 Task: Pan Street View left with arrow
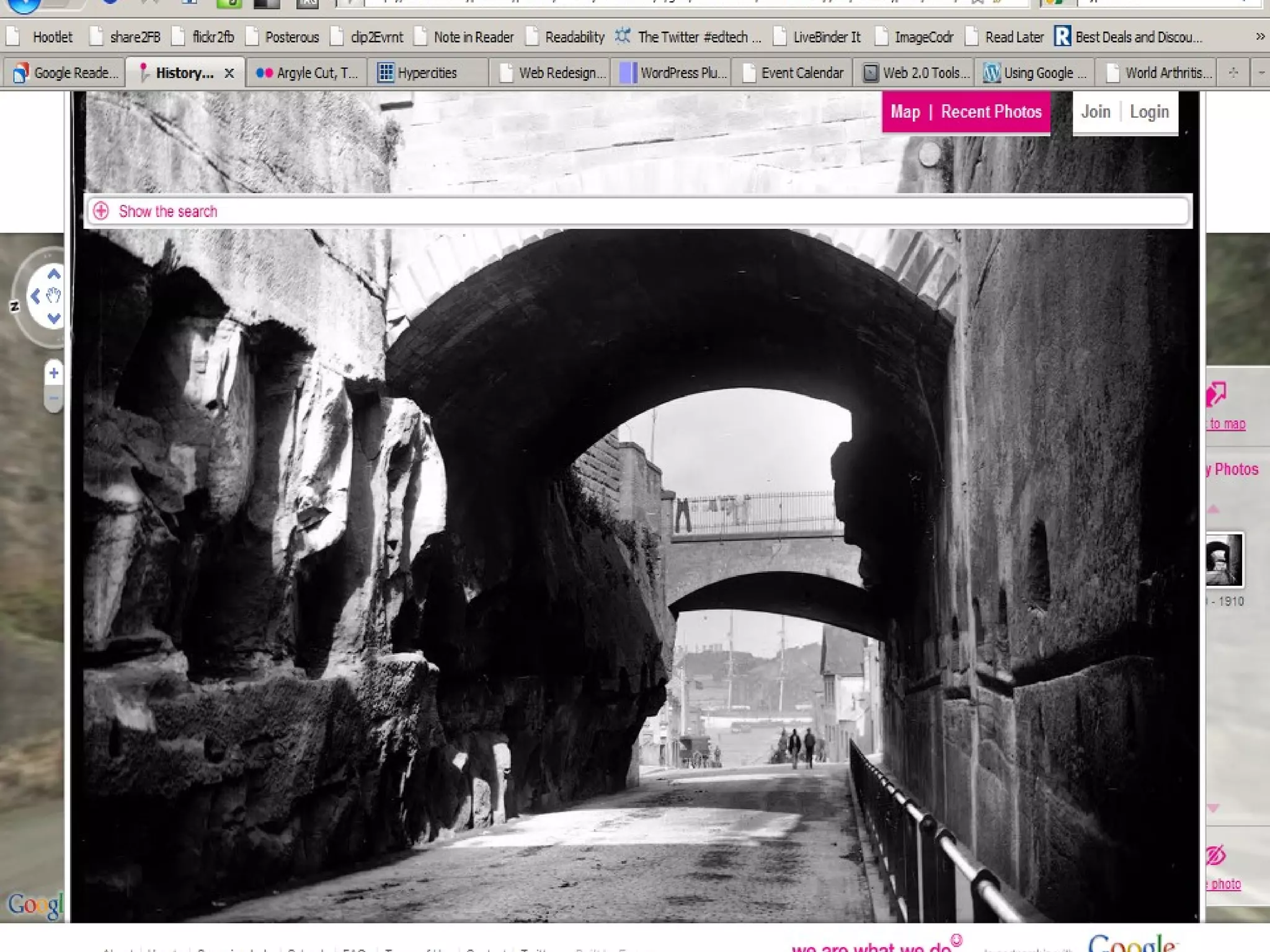pos(35,296)
